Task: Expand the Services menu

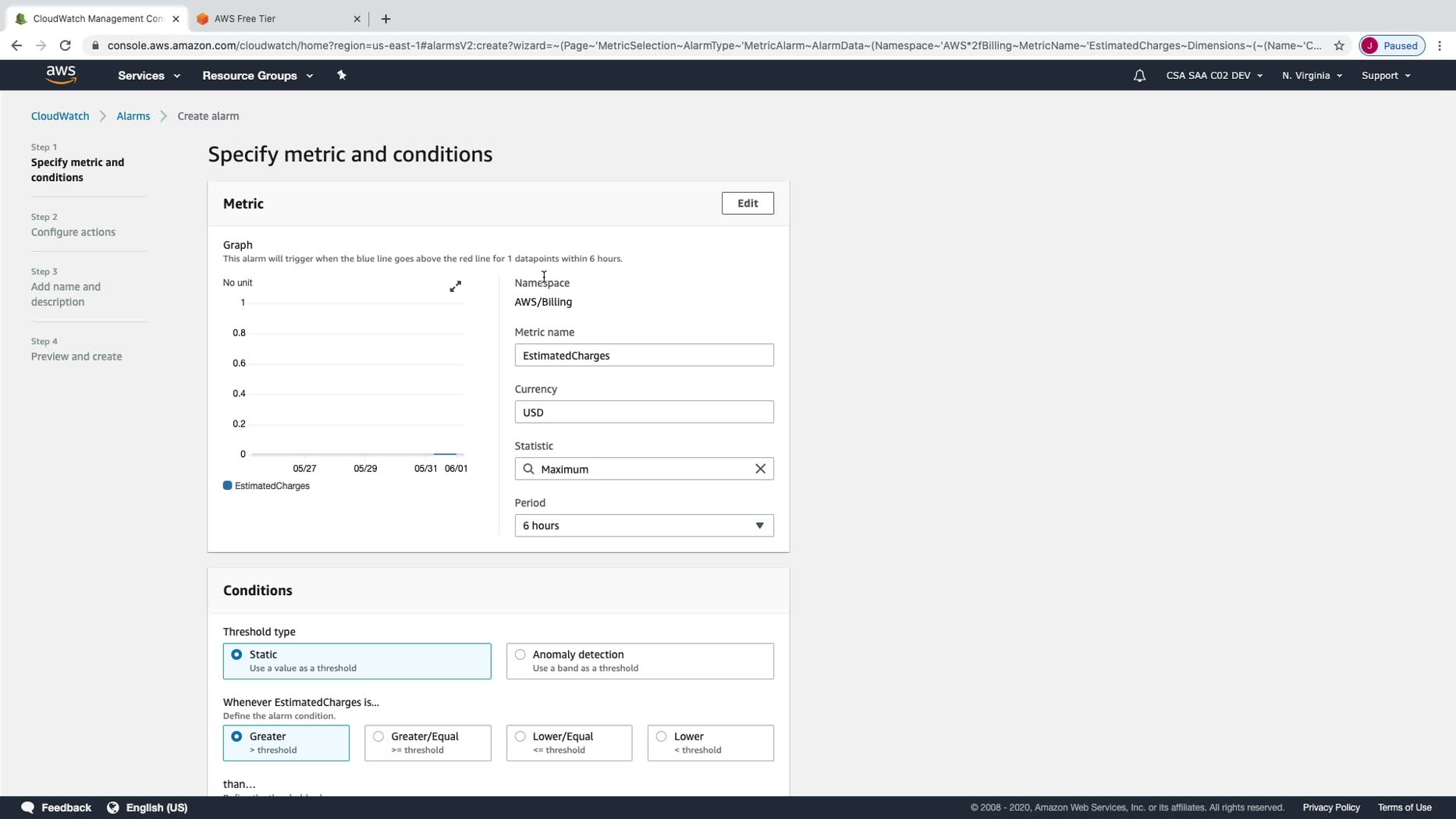Action: [148, 76]
